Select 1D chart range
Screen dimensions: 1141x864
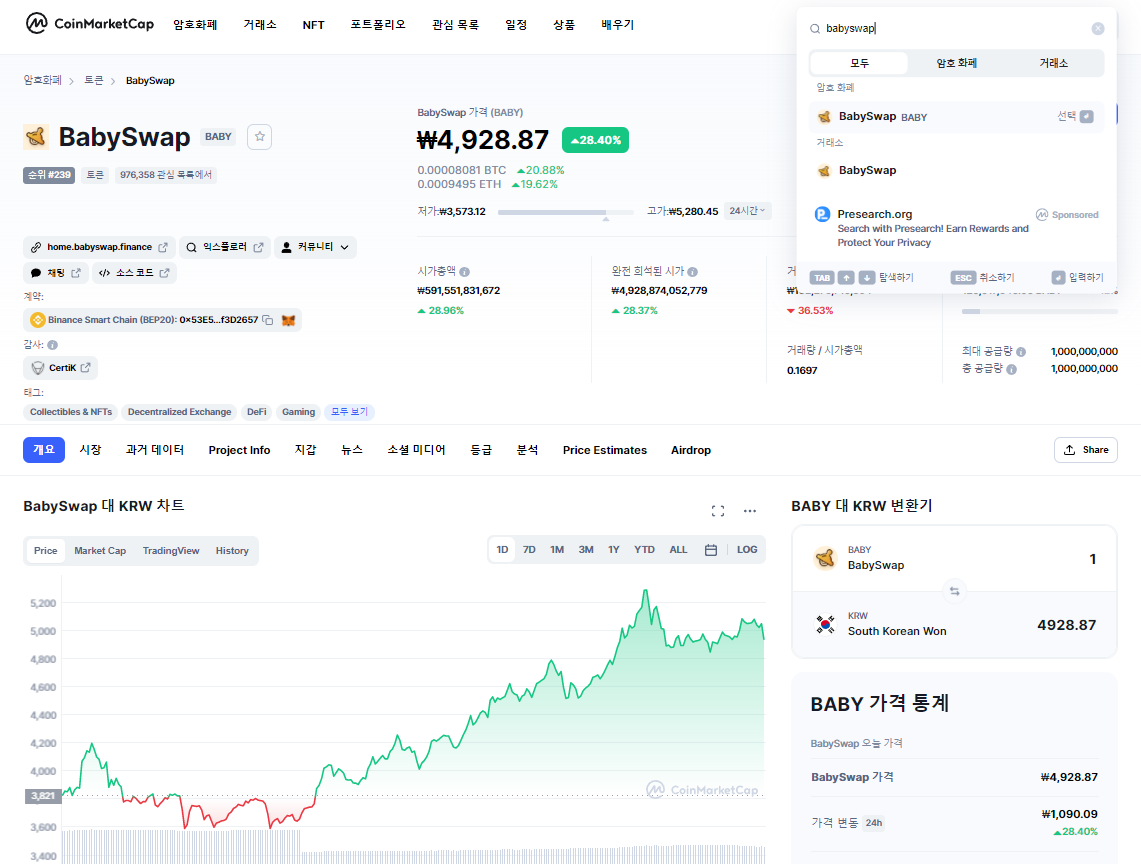point(502,550)
